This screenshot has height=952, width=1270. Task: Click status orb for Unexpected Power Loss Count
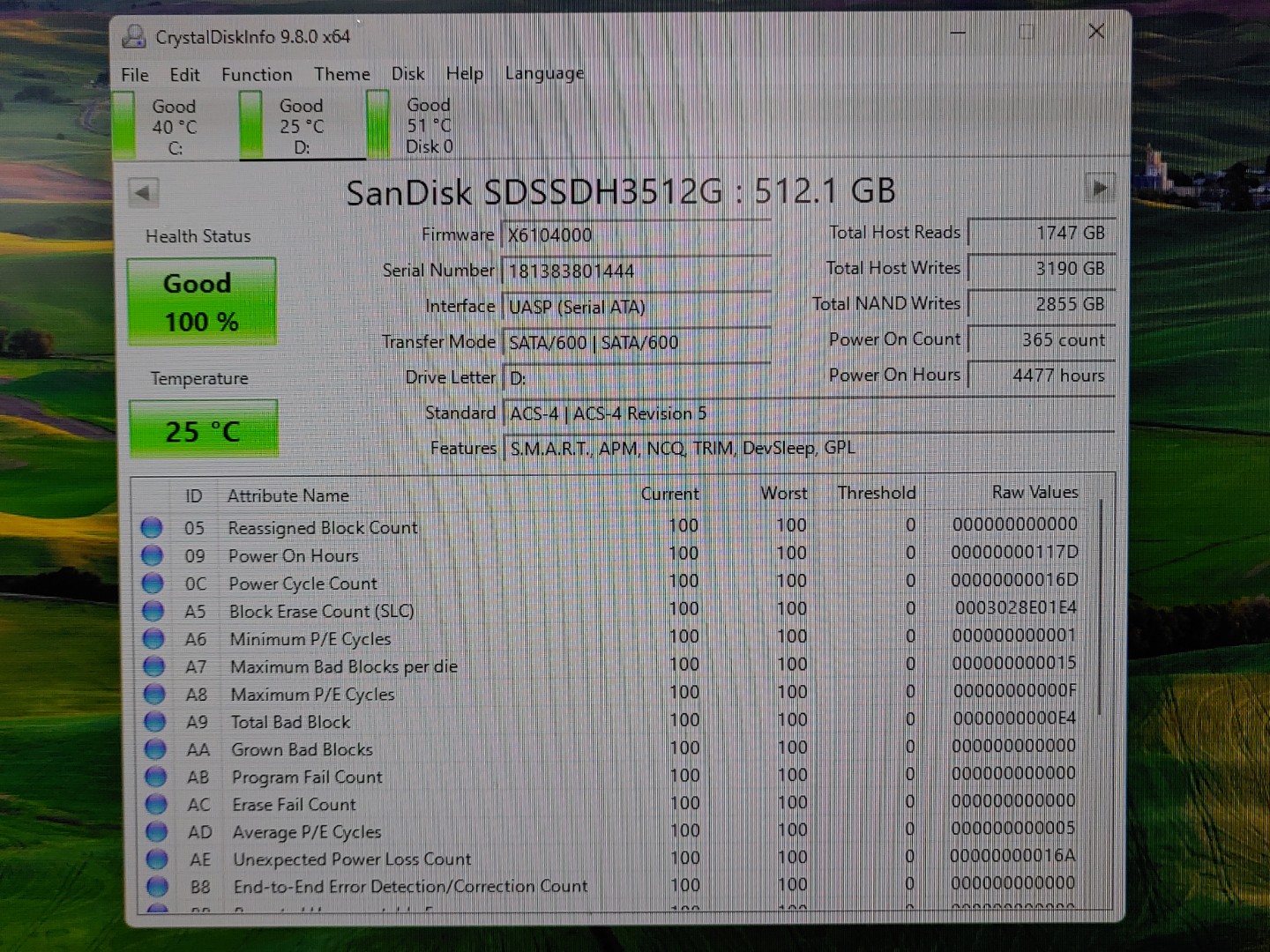coord(157,859)
